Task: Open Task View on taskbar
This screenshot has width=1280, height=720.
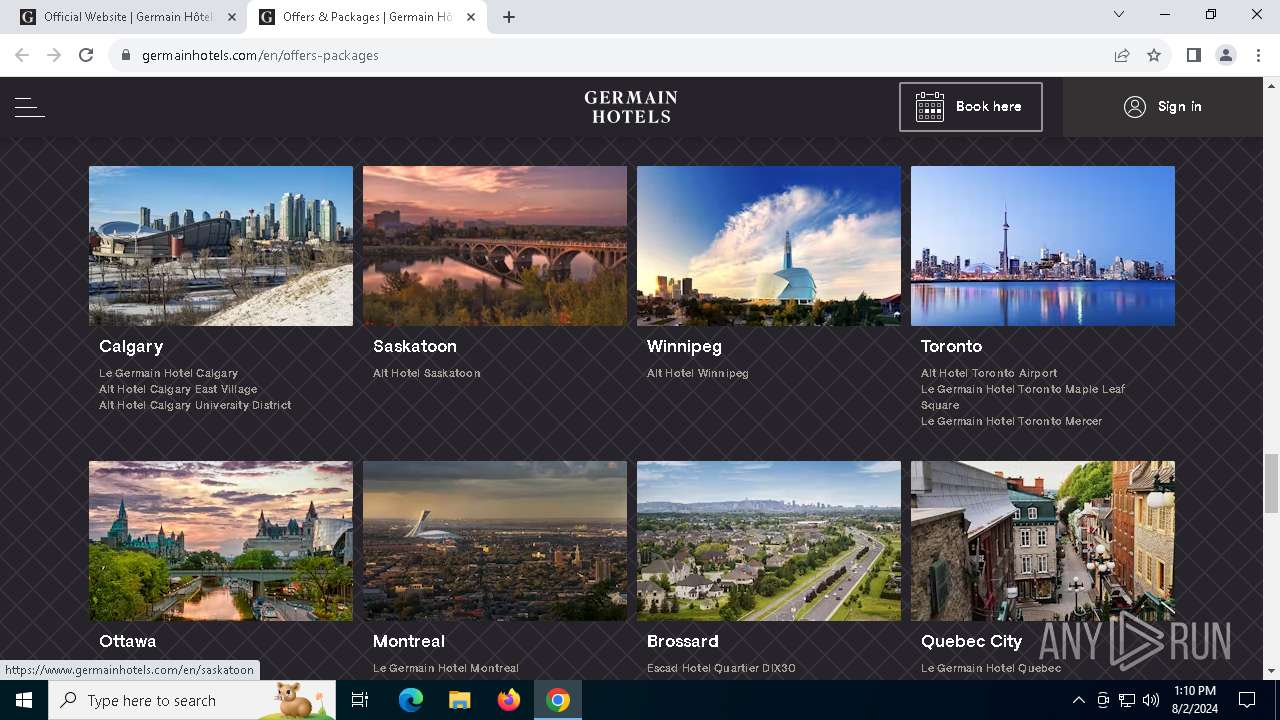Action: click(x=360, y=700)
